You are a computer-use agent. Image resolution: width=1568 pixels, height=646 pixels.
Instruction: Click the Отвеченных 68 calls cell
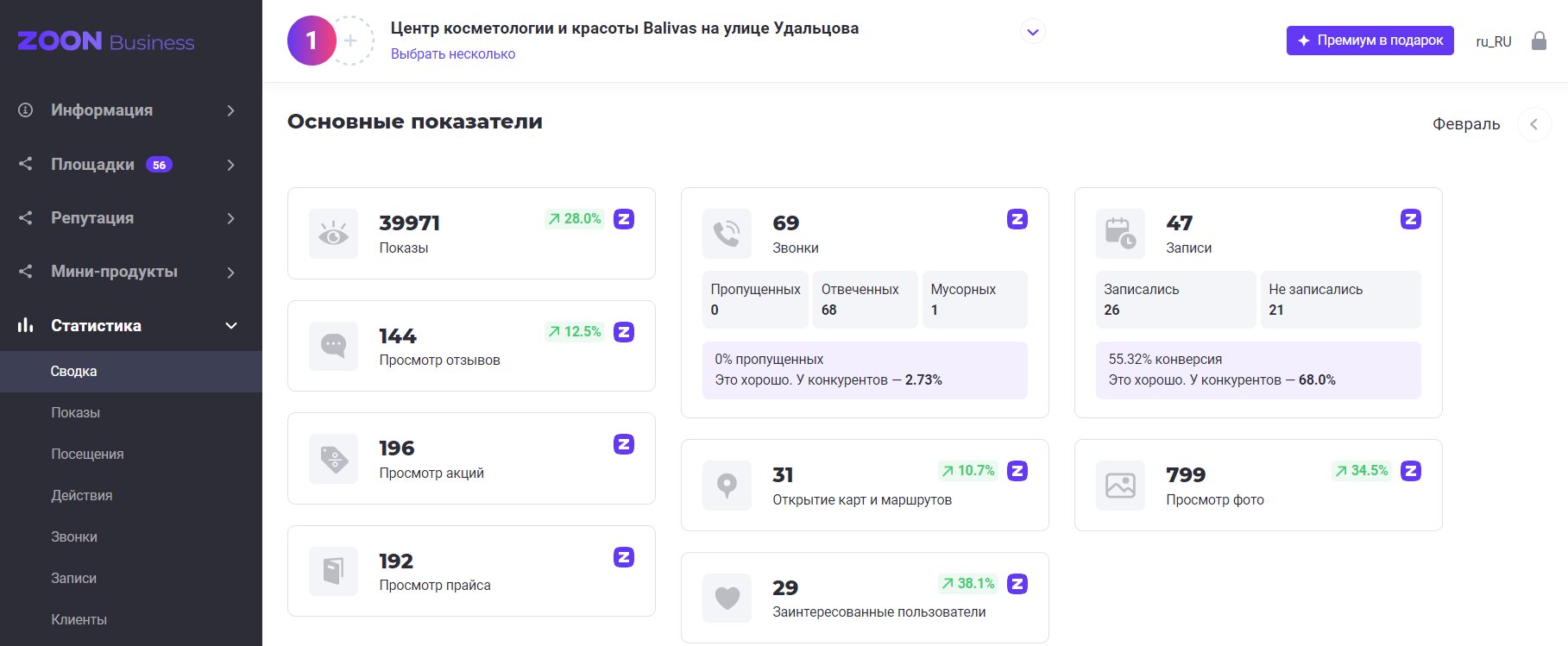865,299
